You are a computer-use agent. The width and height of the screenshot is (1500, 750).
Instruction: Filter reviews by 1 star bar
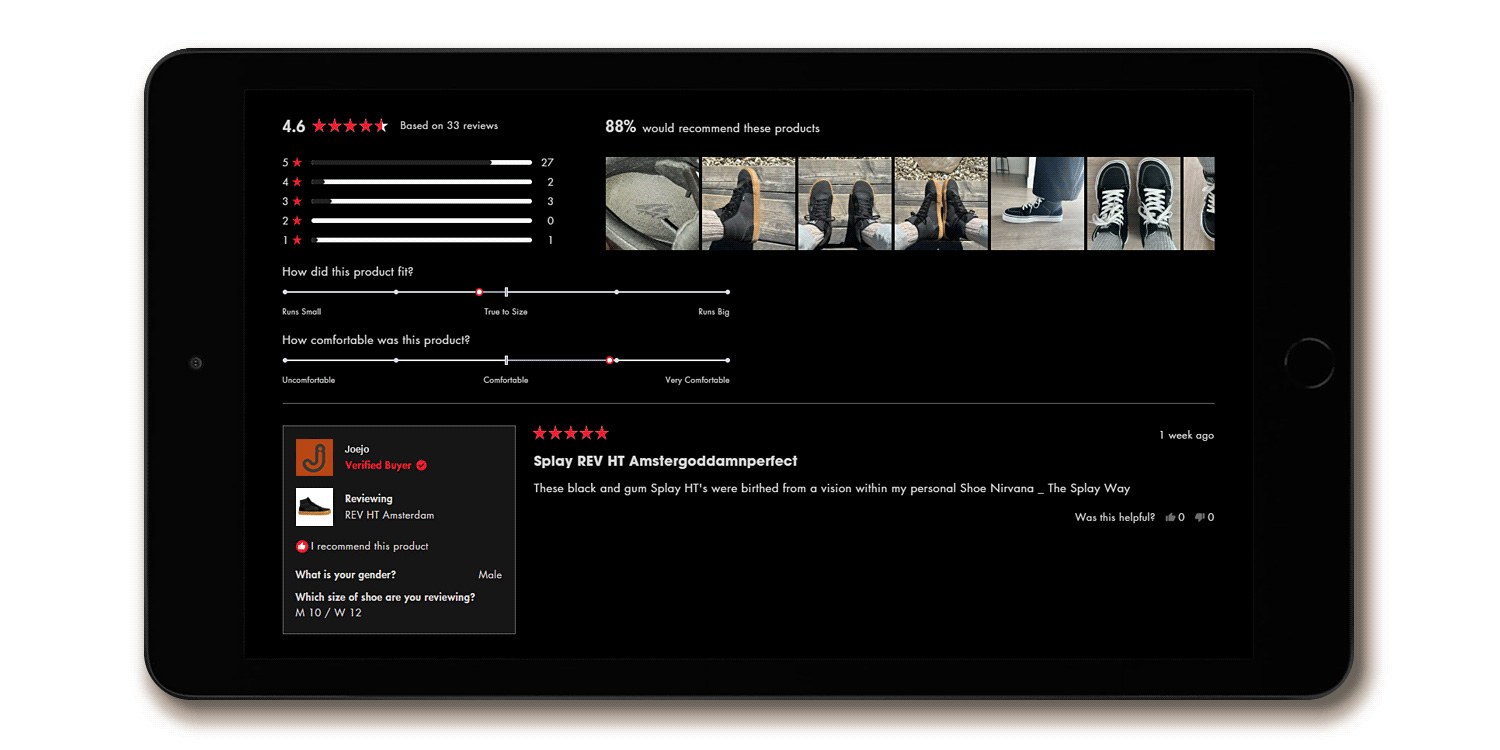coord(421,240)
